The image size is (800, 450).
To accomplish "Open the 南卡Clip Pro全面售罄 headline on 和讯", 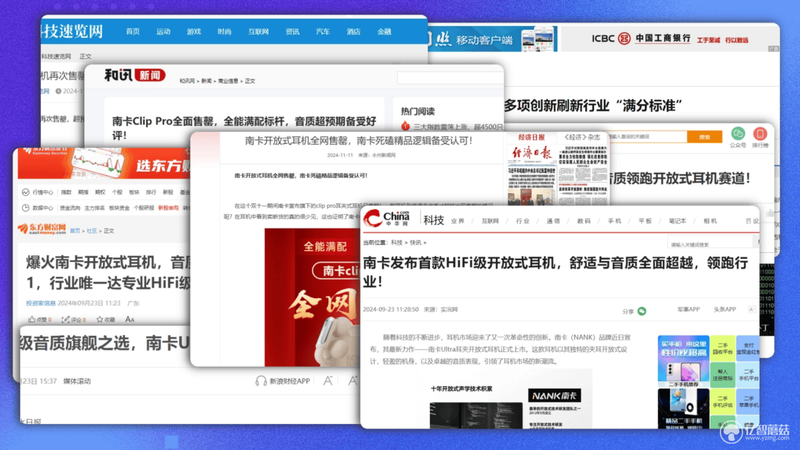I will [244, 128].
